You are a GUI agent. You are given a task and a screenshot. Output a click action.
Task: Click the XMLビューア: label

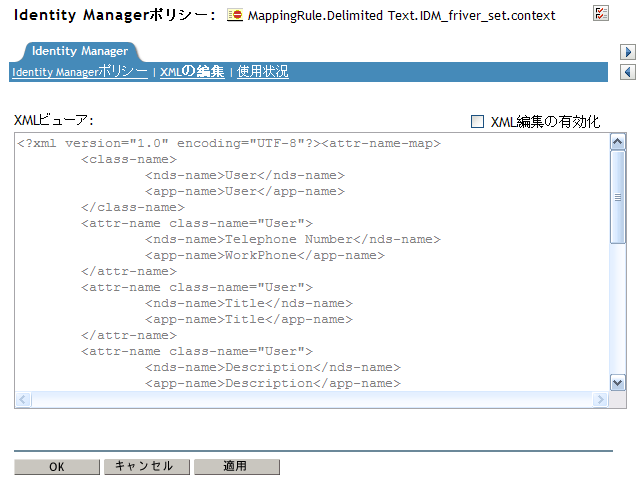point(53,120)
